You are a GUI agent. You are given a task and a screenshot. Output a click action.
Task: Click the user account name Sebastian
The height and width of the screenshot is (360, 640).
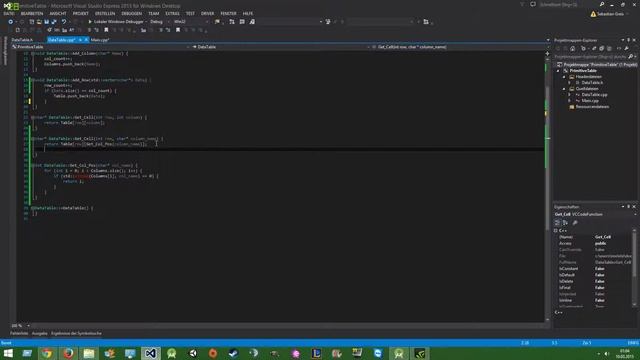click(611, 14)
